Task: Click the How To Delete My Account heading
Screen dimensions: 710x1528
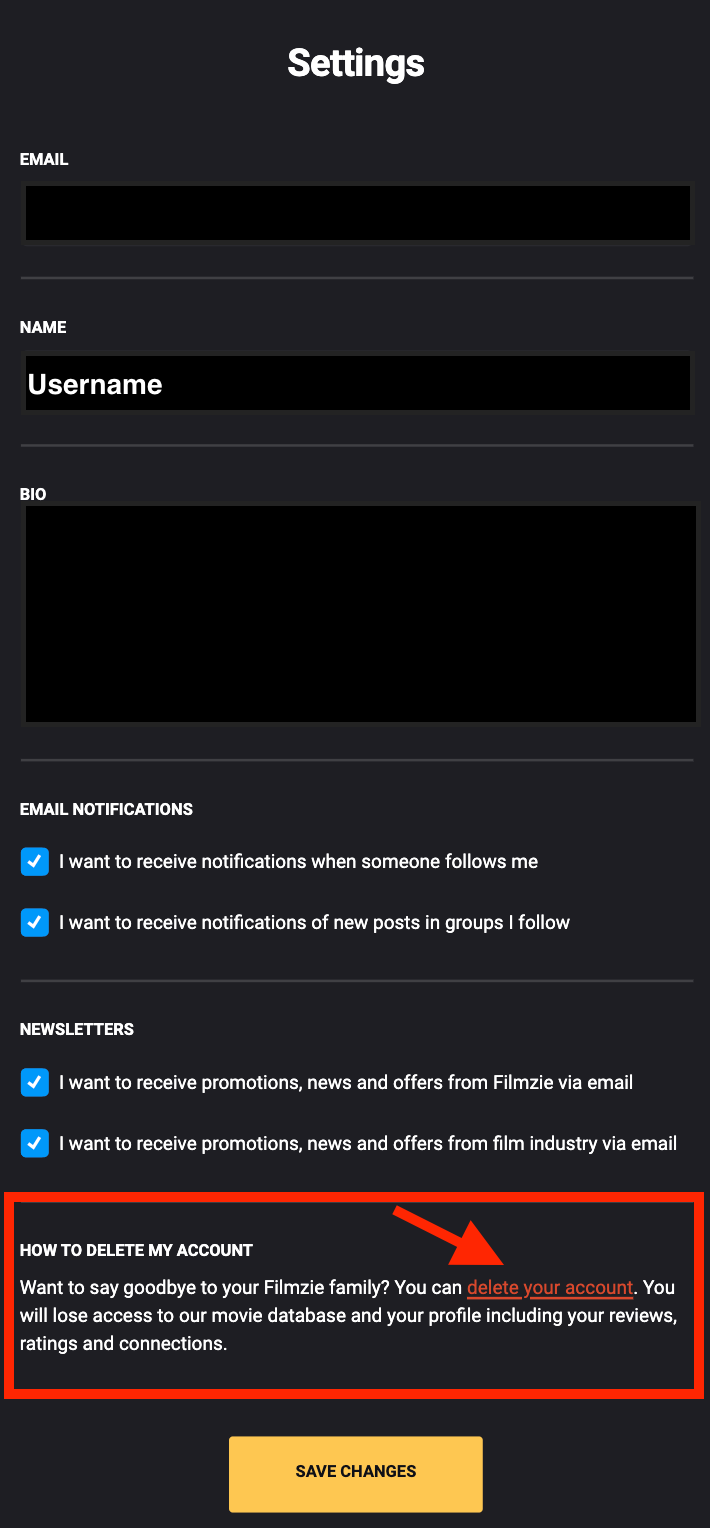Action: click(136, 1250)
